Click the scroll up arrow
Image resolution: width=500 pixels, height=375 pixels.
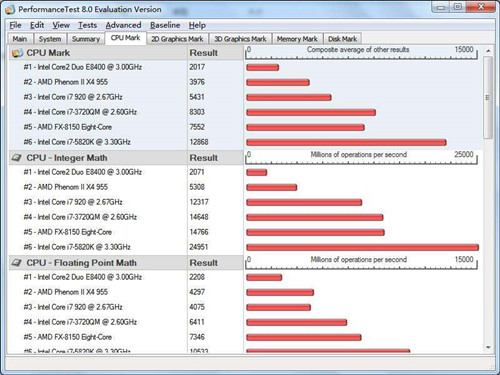coord(488,51)
